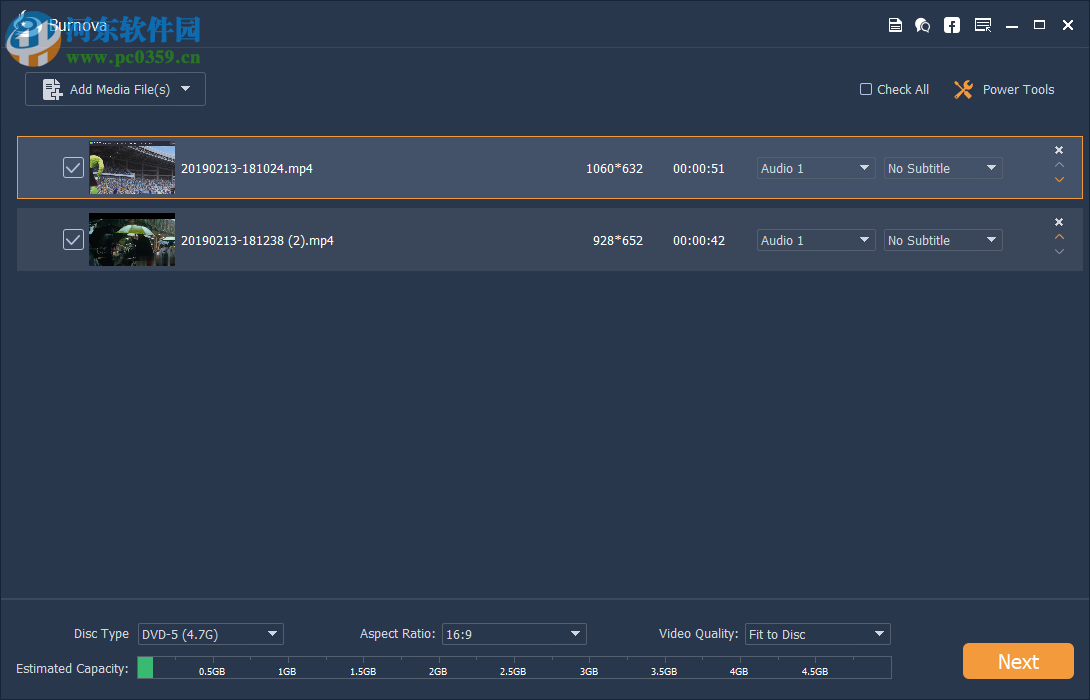Click the Add Media File(s) button
Screen dimensions: 1090x700
pyautogui.click(x=115, y=89)
